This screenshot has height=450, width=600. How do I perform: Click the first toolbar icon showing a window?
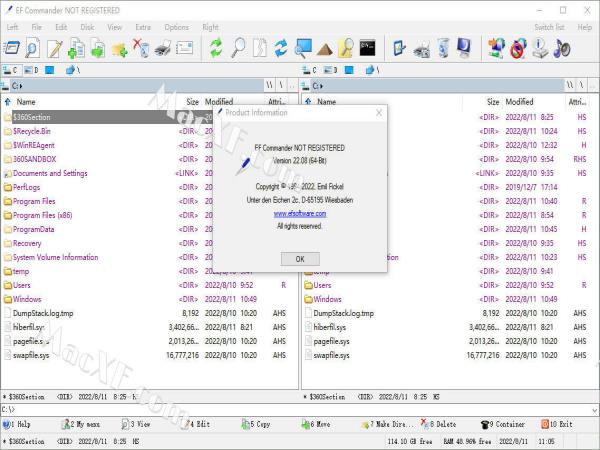click(11, 49)
